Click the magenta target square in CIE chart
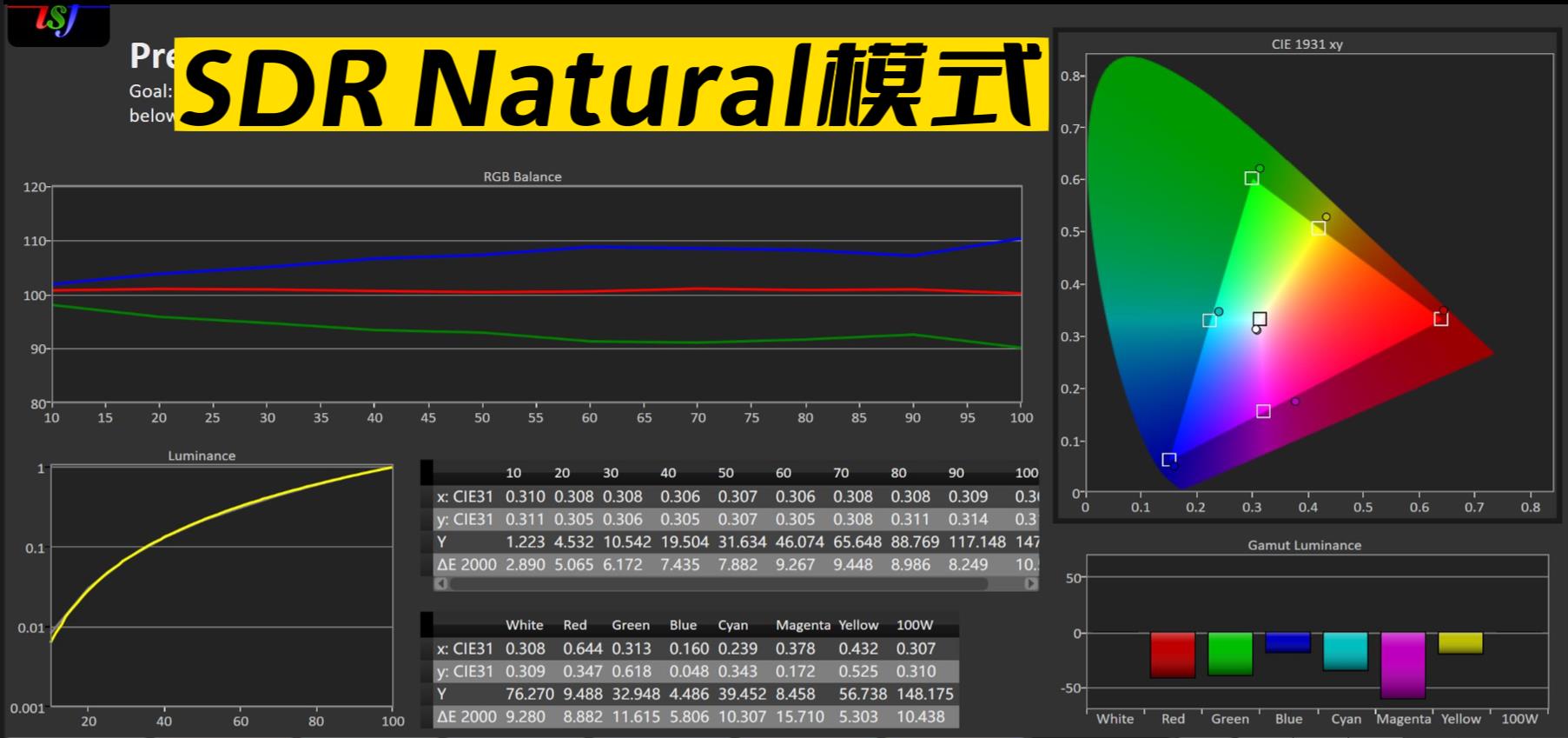Screen dimensions: 1568x738 1263,411
